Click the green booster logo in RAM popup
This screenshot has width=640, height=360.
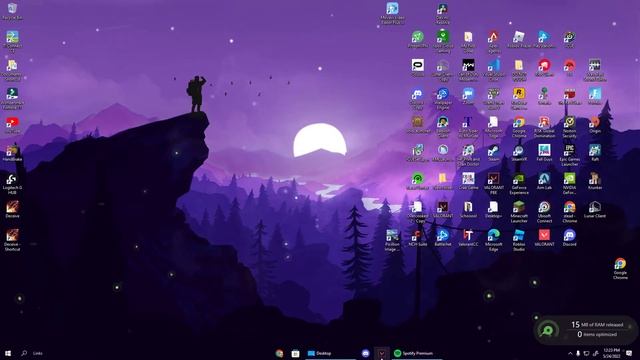548,330
